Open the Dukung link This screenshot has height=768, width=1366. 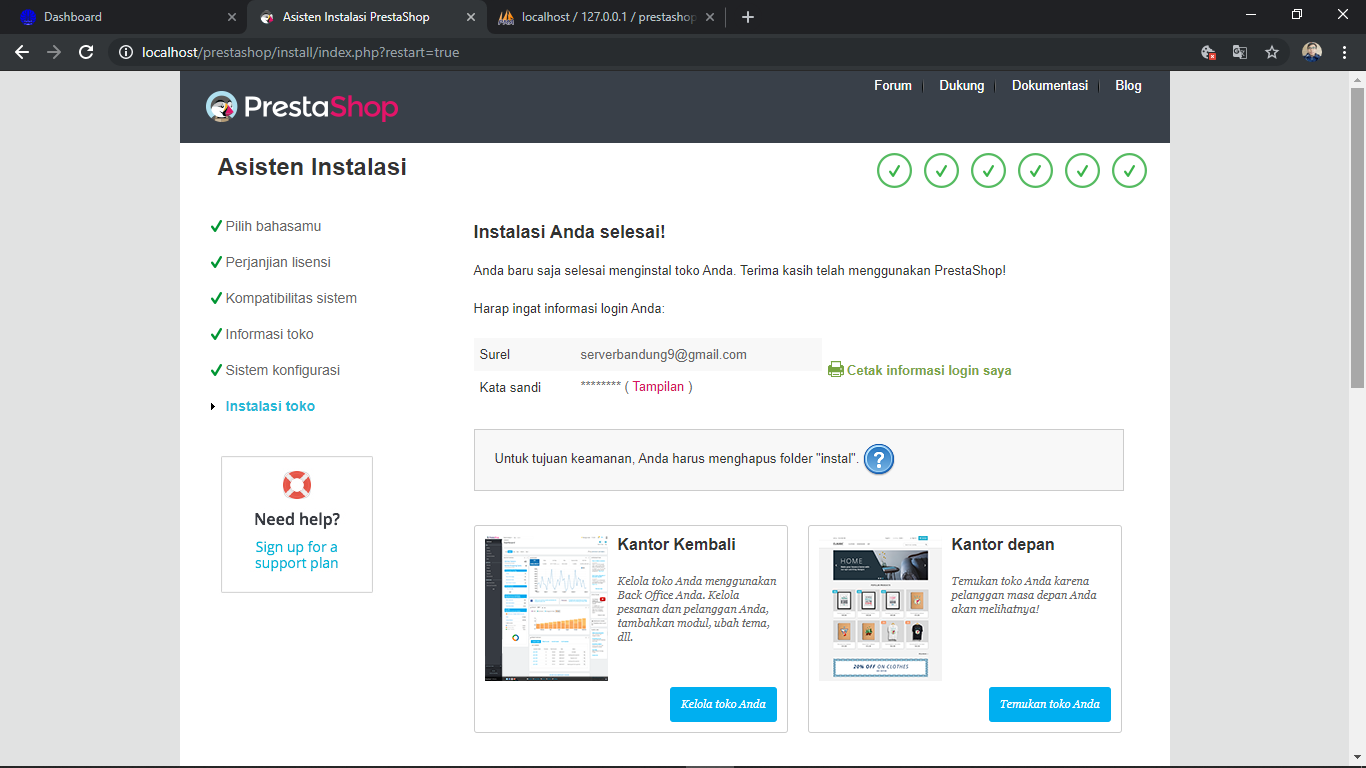962,86
